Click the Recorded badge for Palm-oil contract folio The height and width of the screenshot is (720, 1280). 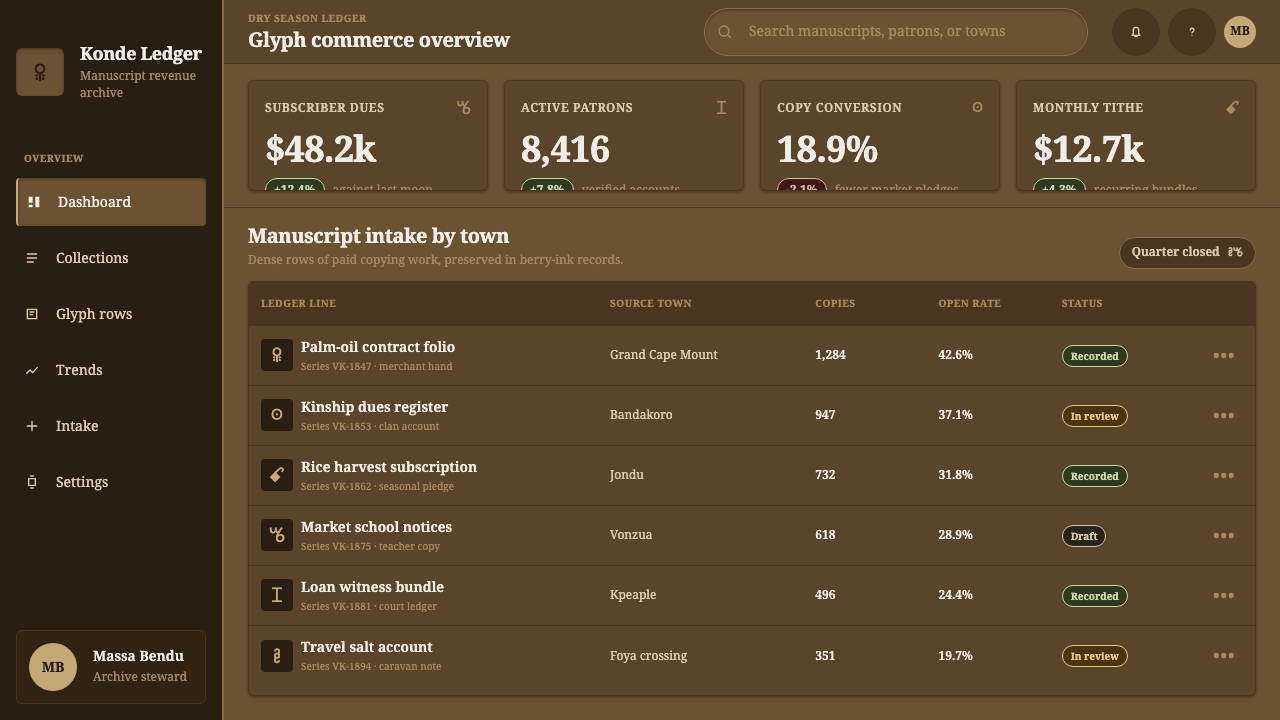1094,356
